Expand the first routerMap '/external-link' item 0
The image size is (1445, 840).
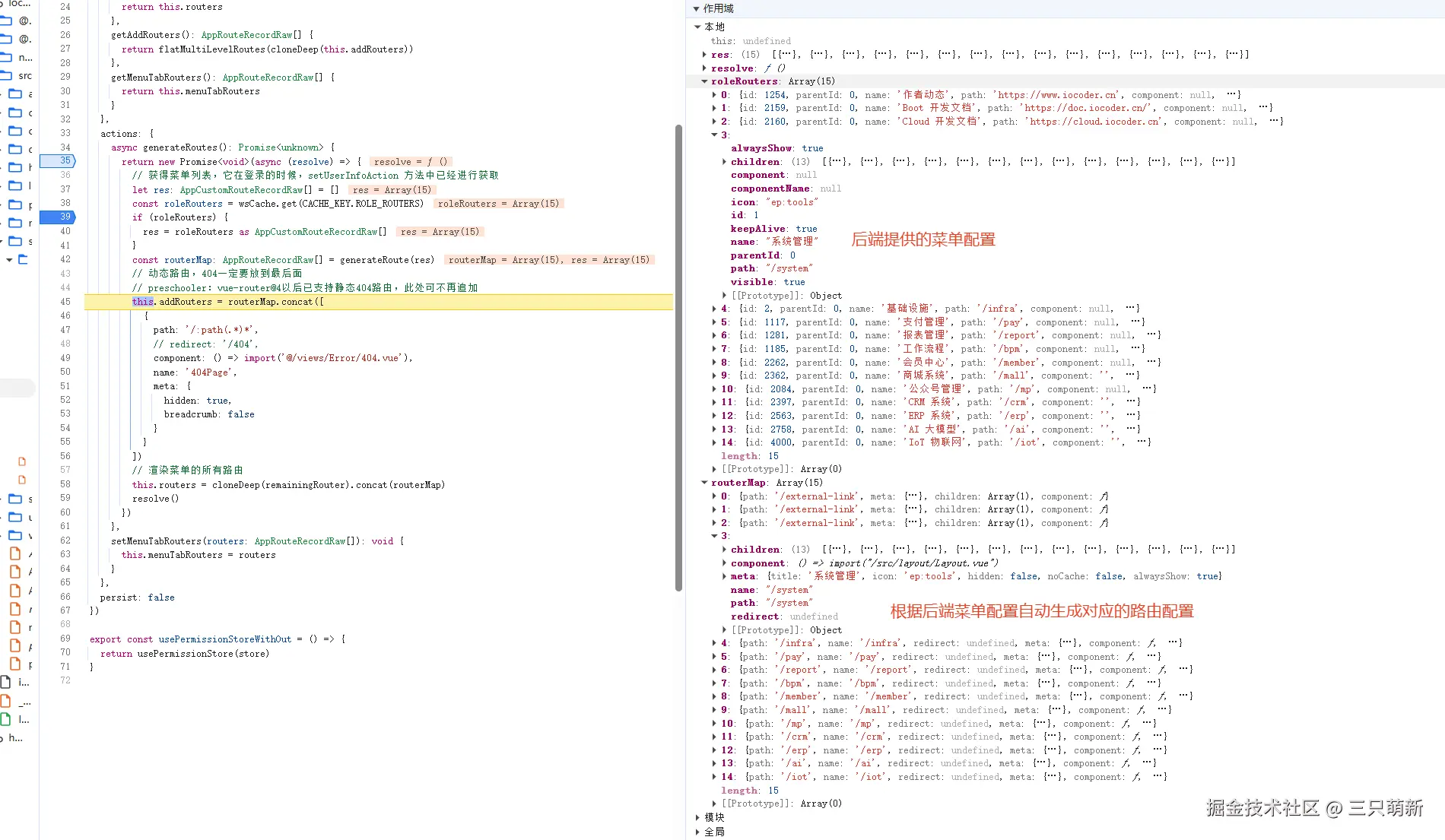(714, 496)
